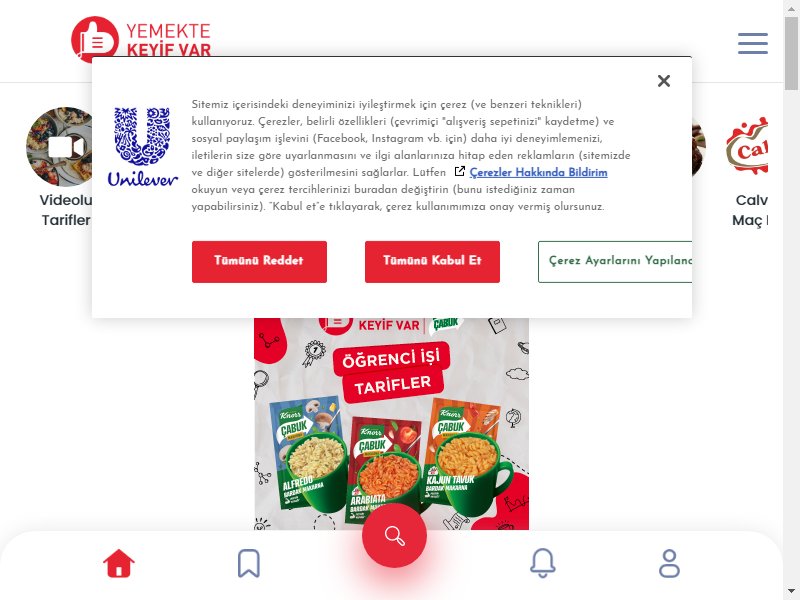The width and height of the screenshot is (800, 600).
Task: Click the scrollbar down arrow
Action: 792,591
